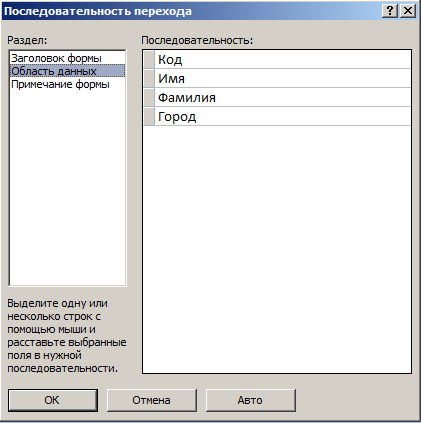
Task: Close the Последовательность перехода dialog
Action: [x=408, y=11]
